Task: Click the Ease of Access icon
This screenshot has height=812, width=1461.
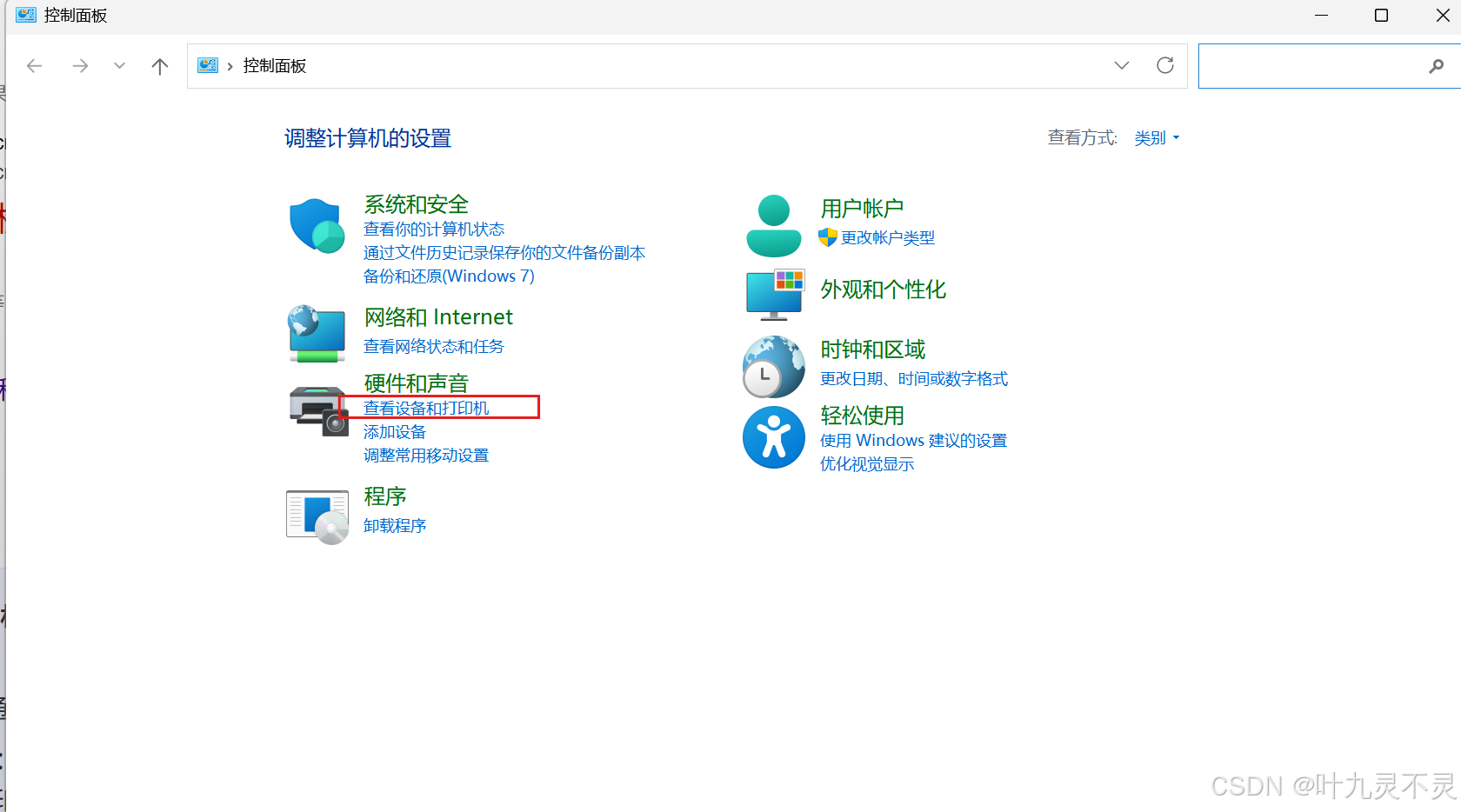Action: 773,437
